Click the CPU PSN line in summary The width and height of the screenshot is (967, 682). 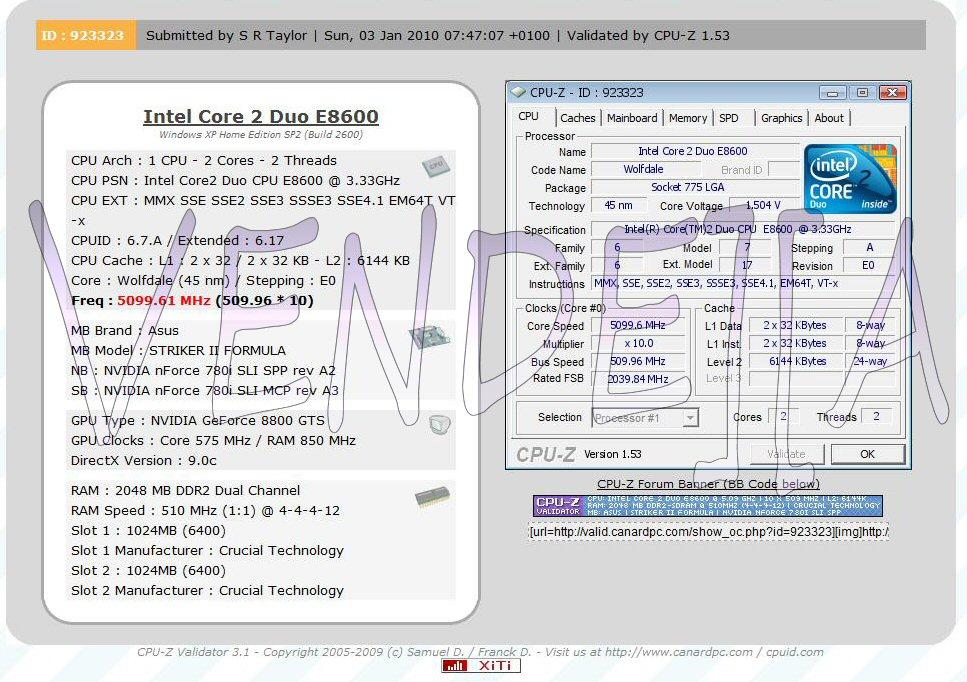(x=235, y=181)
